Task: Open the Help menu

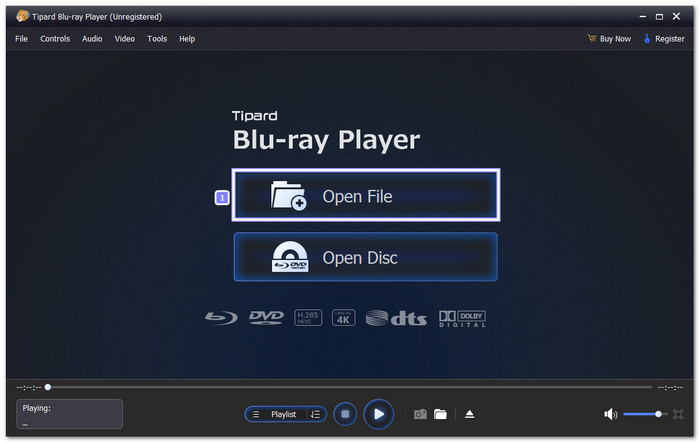Action: click(187, 39)
